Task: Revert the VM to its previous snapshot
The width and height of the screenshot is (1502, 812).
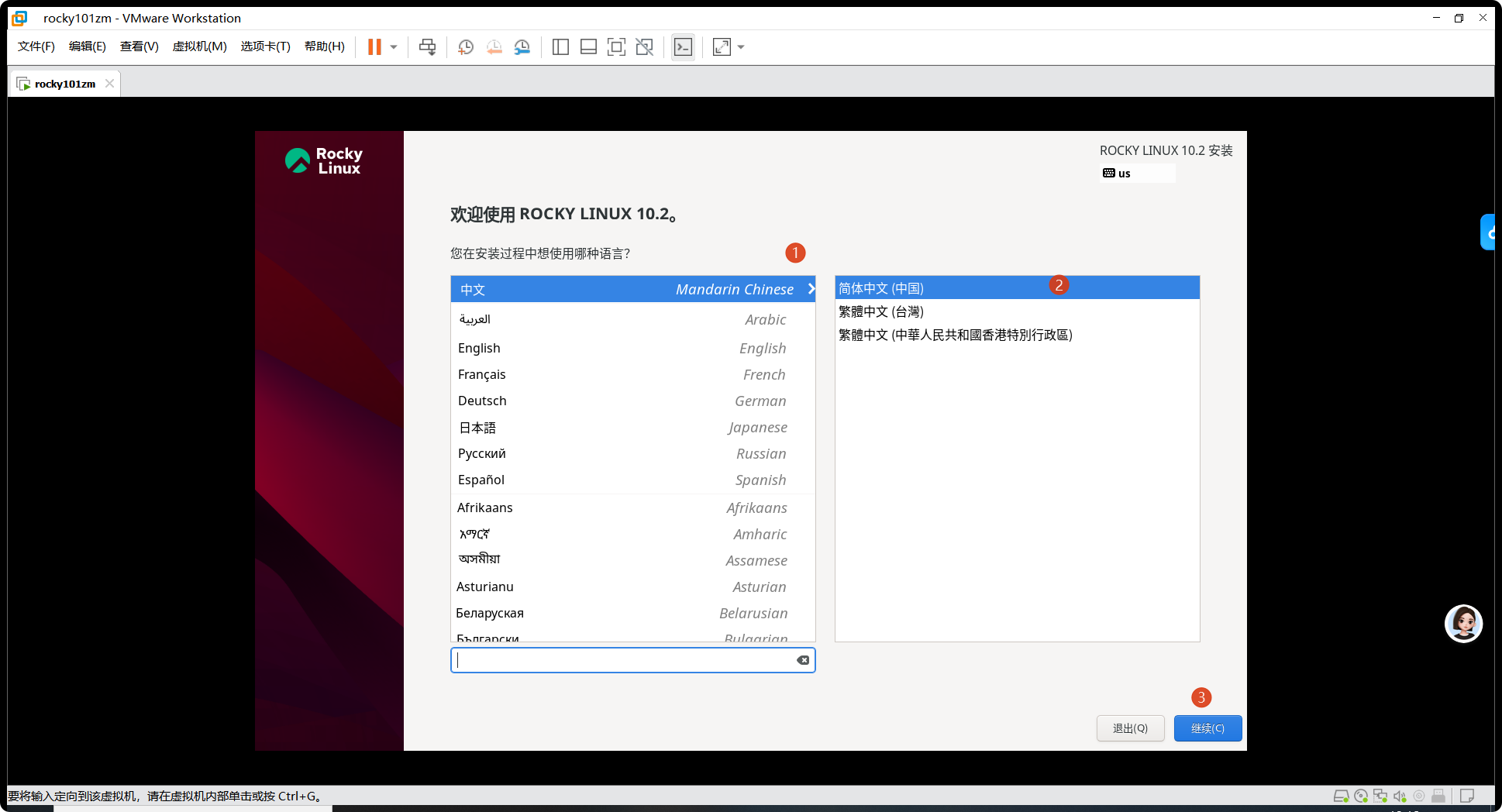Action: point(494,47)
